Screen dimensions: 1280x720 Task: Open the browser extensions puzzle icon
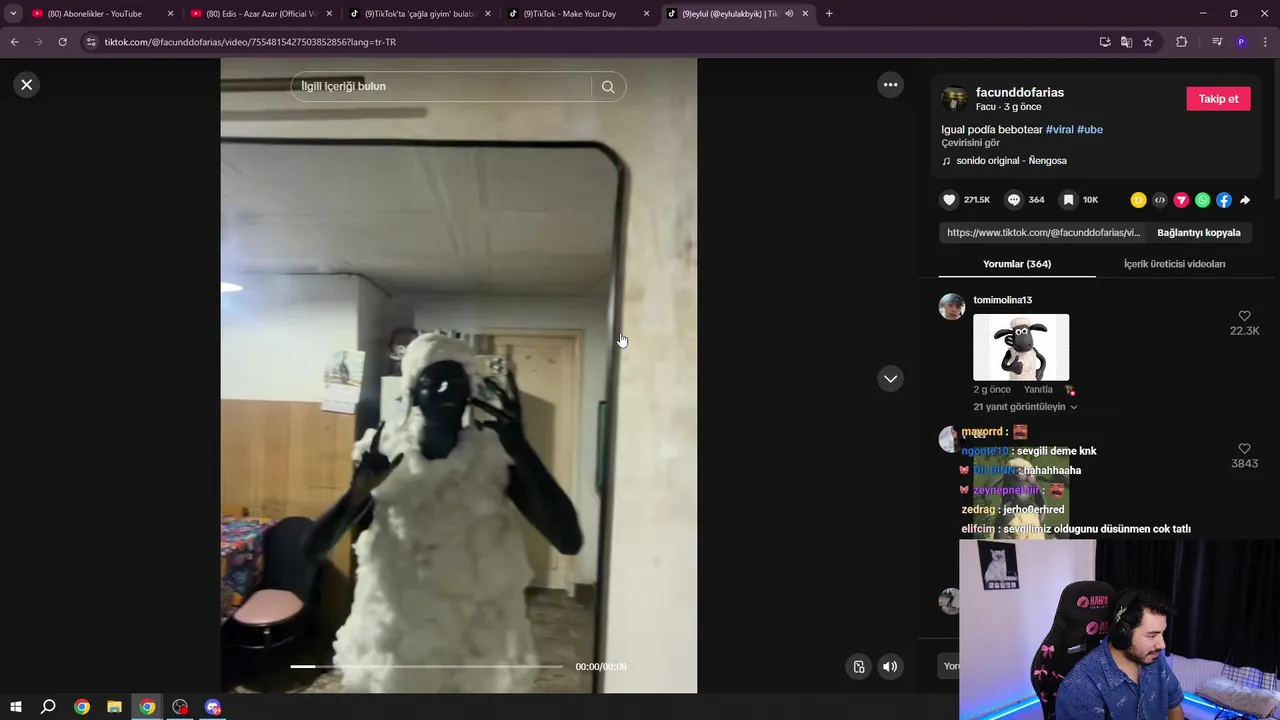[x=1181, y=42]
